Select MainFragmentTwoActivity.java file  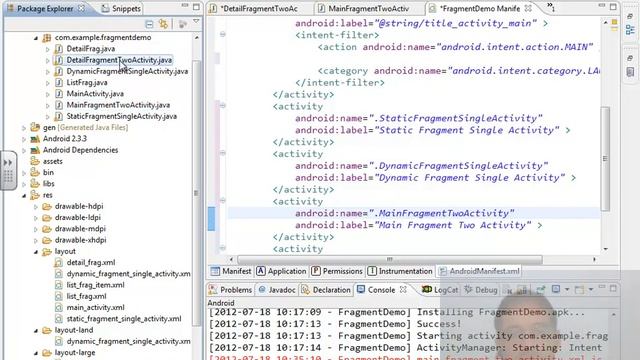click(x=118, y=105)
